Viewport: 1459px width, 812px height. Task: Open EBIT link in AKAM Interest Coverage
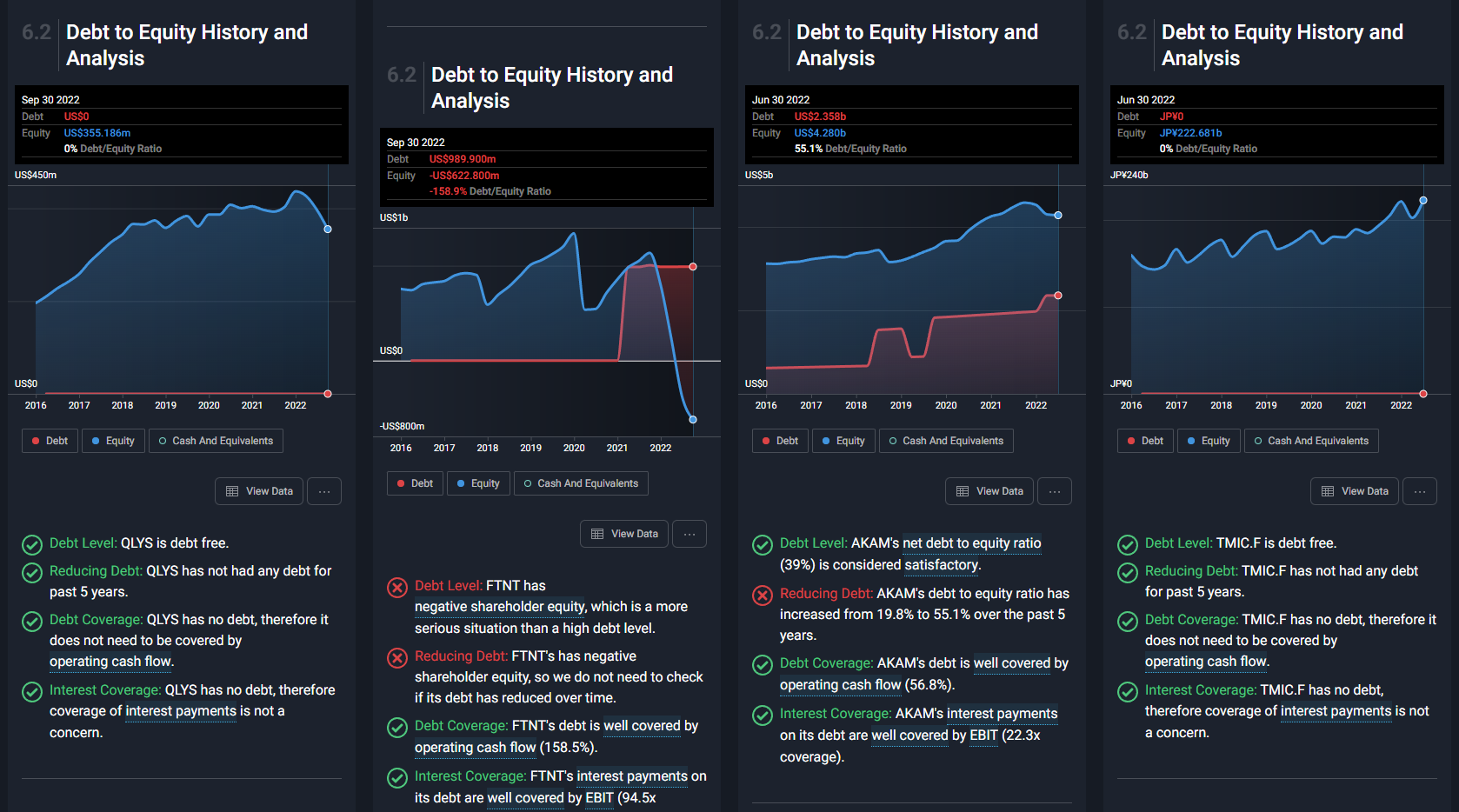(984, 735)
